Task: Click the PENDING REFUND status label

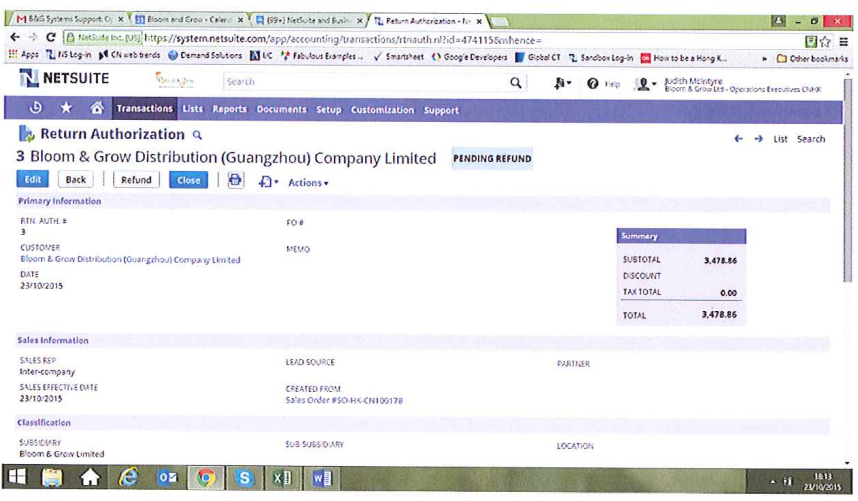Action: click(492, 159)
